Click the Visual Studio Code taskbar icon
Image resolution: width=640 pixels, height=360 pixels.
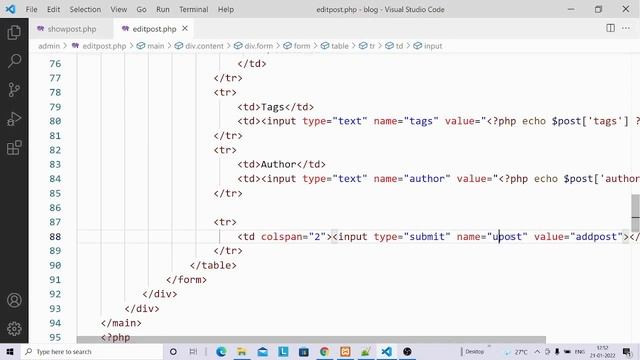coord(386,351)
